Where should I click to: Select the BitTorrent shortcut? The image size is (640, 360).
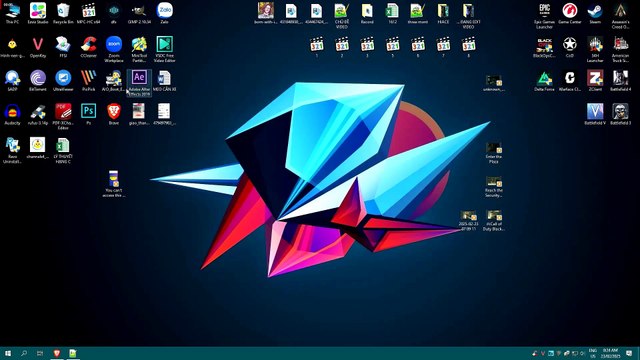38,81
